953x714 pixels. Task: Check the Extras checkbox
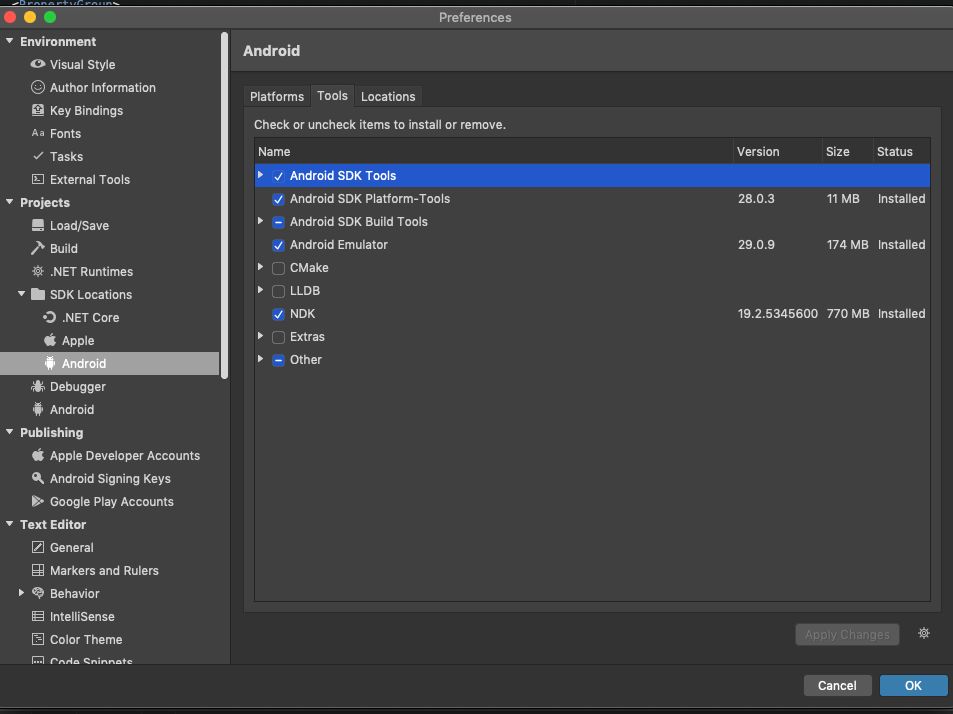[278, 337]
